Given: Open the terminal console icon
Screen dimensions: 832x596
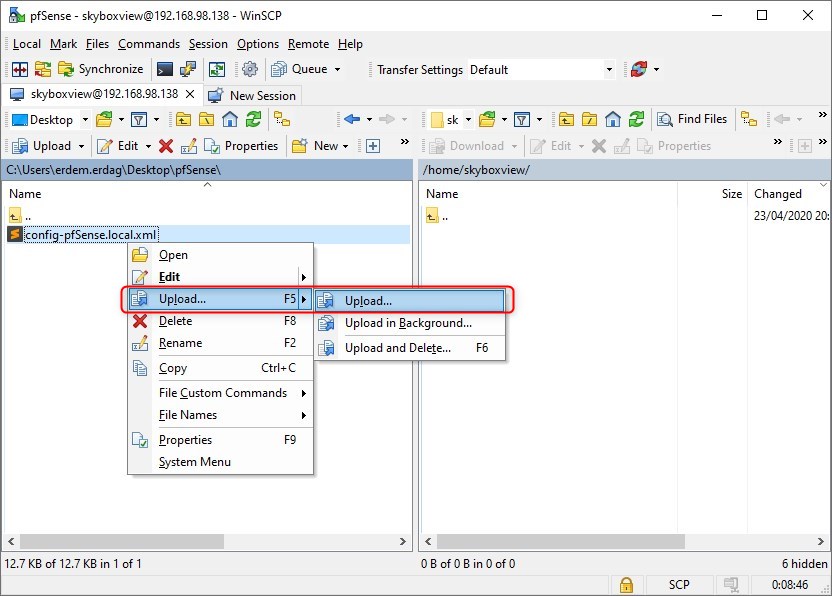Looking at the screenshot, I should [x=165, y=69].
